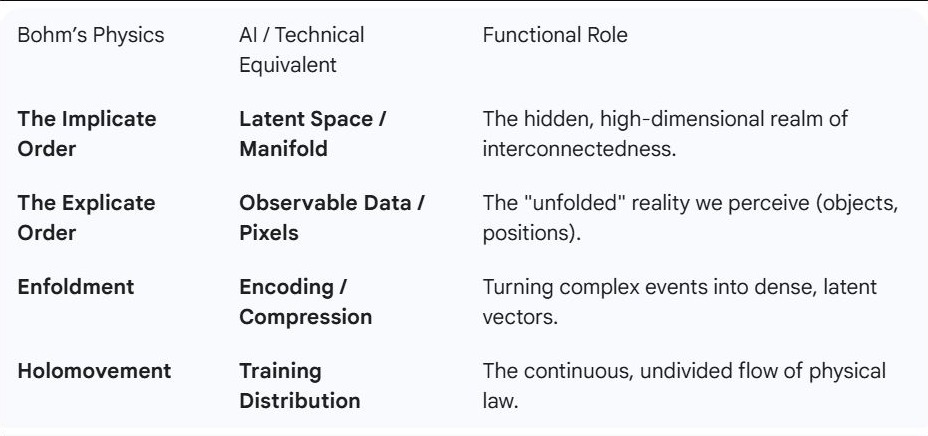Click the Latent Space / Manifold cell
The width and height of the screenshot is (928, 436).
pyautogui.click(x=312, y=134)
